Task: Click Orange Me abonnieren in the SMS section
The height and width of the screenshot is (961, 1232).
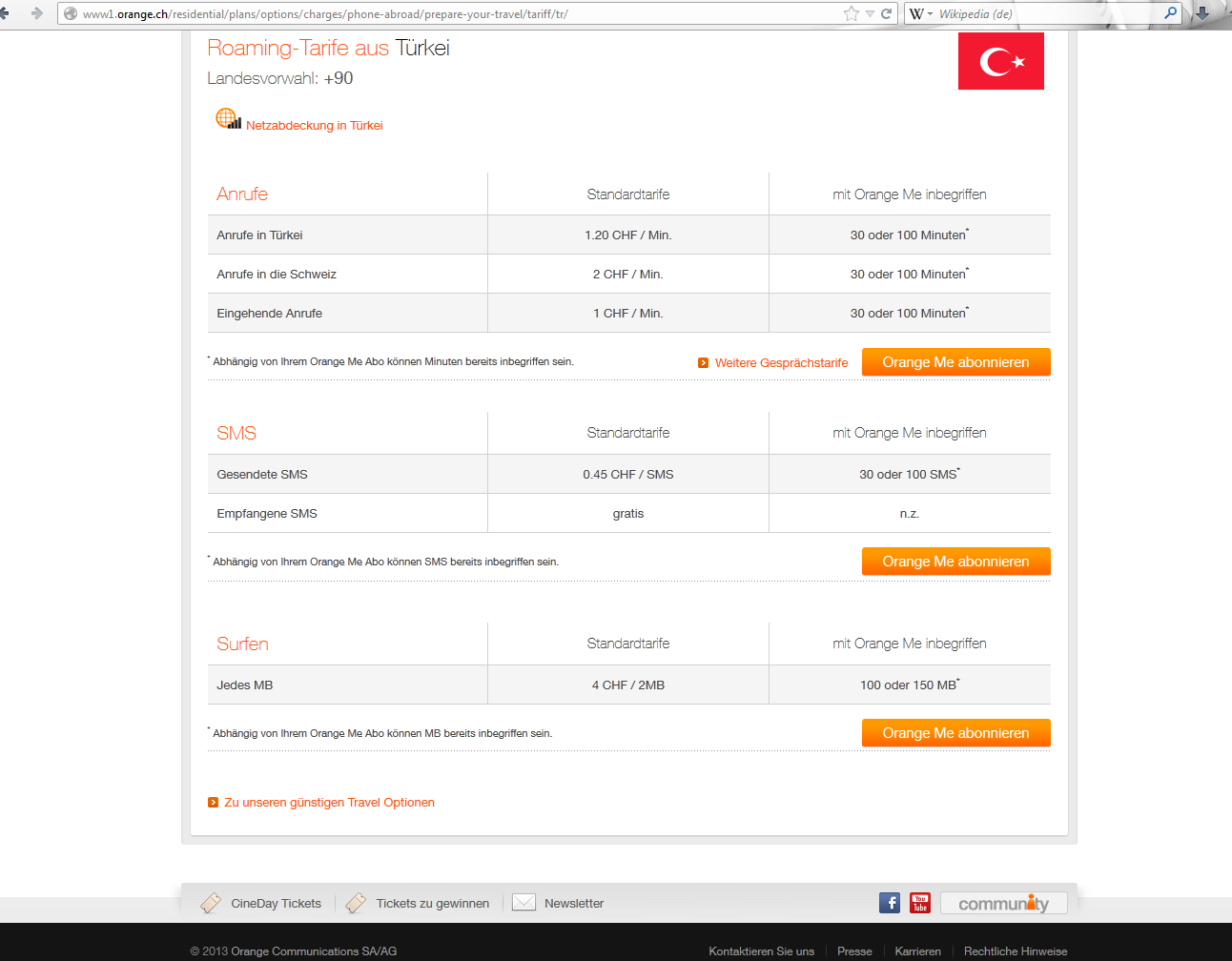Action: (956, 562)
